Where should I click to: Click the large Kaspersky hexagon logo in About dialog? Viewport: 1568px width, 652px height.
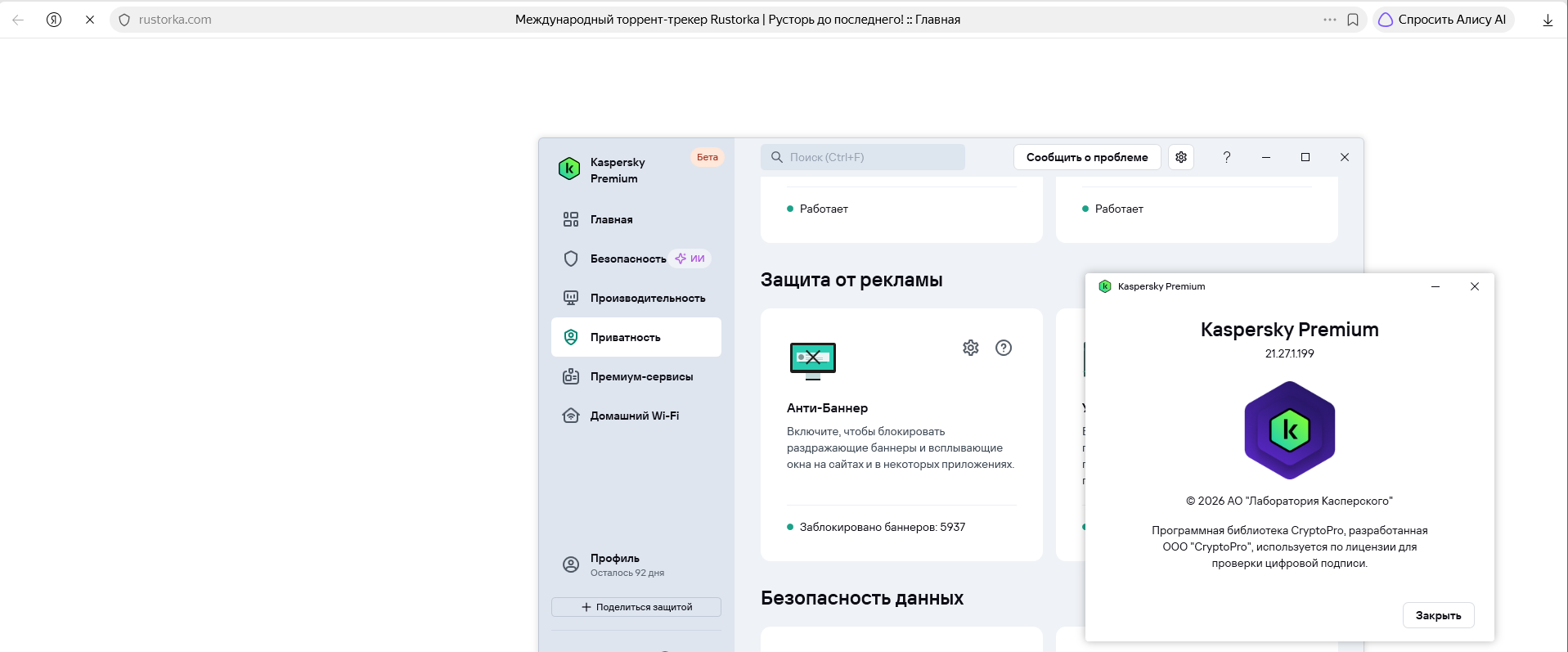tap(1290, 430)
